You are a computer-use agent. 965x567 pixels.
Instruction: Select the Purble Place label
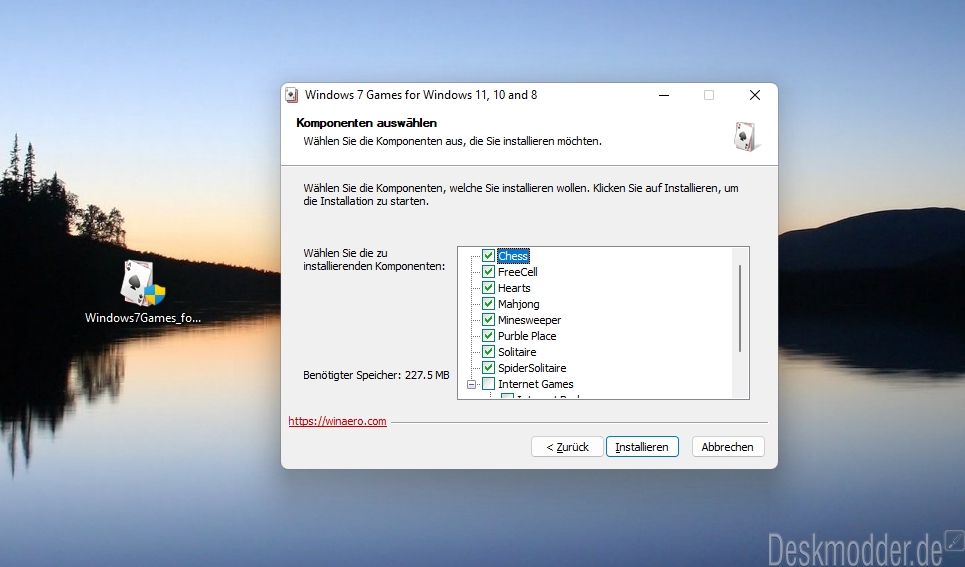click(527, 336)
